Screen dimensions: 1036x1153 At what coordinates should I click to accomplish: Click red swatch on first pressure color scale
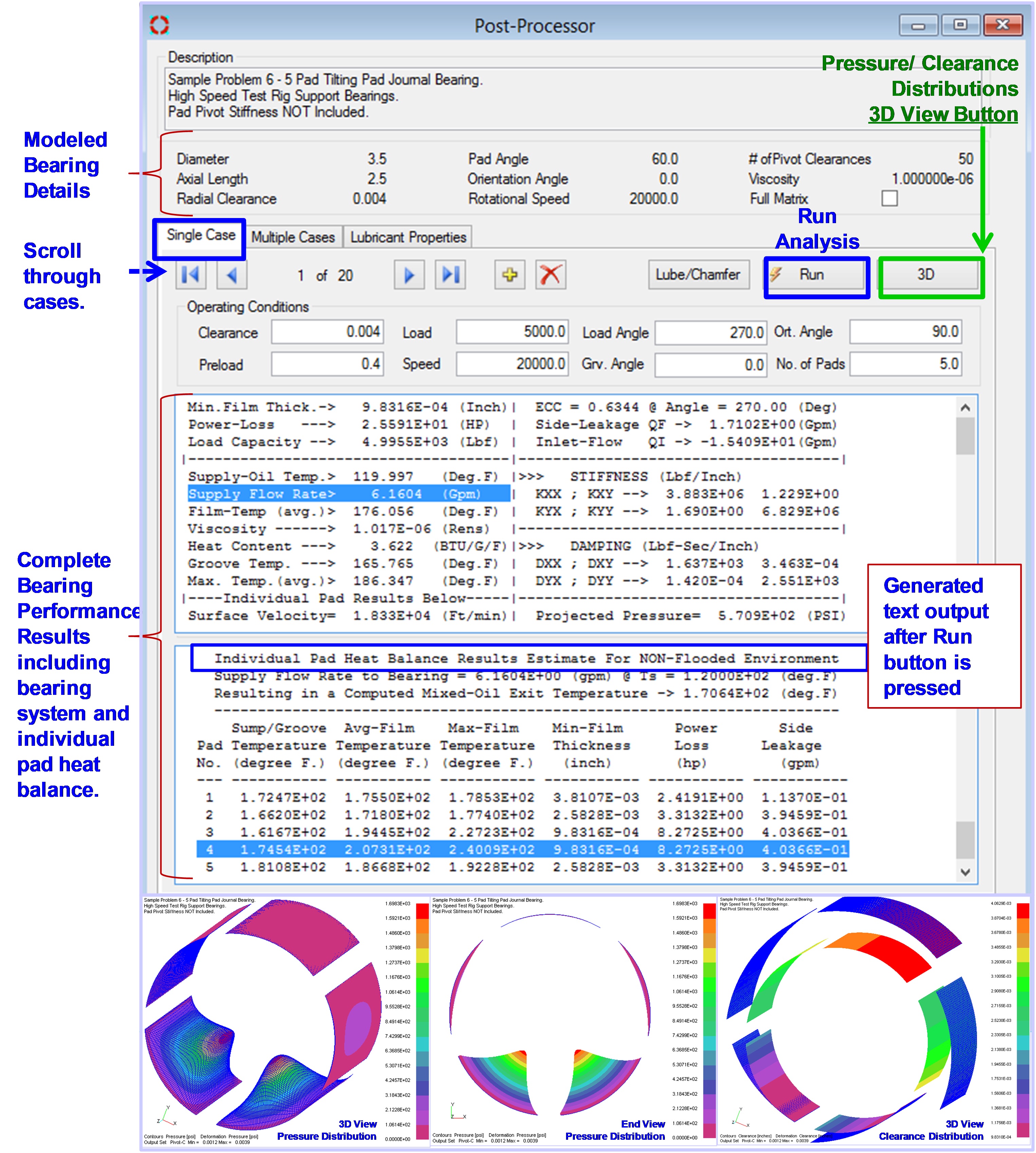coord(422,912)
